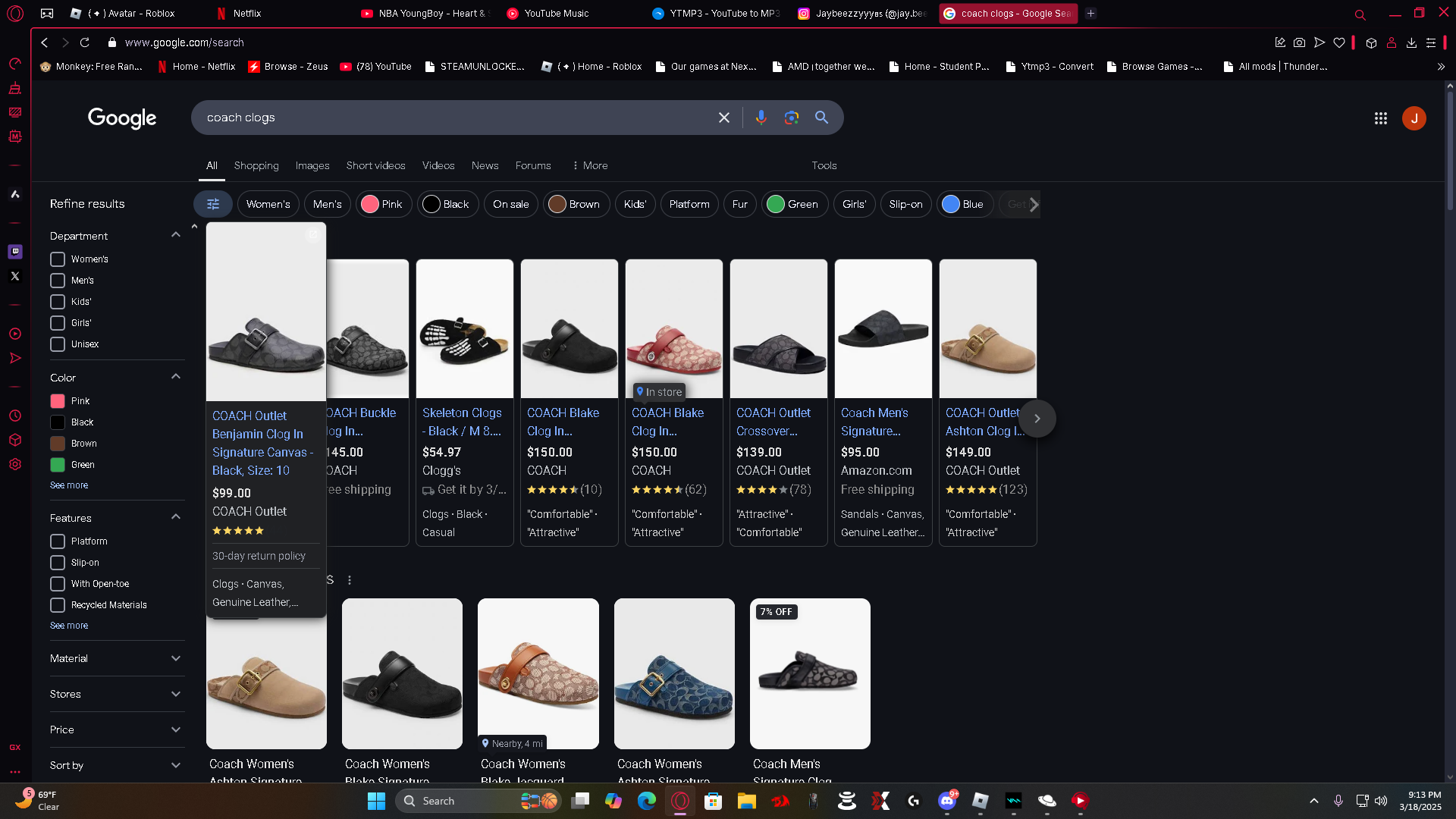
Task: Select the Green color swatch in sidebar
Action: pyautogui.click(x=58, y=465)
